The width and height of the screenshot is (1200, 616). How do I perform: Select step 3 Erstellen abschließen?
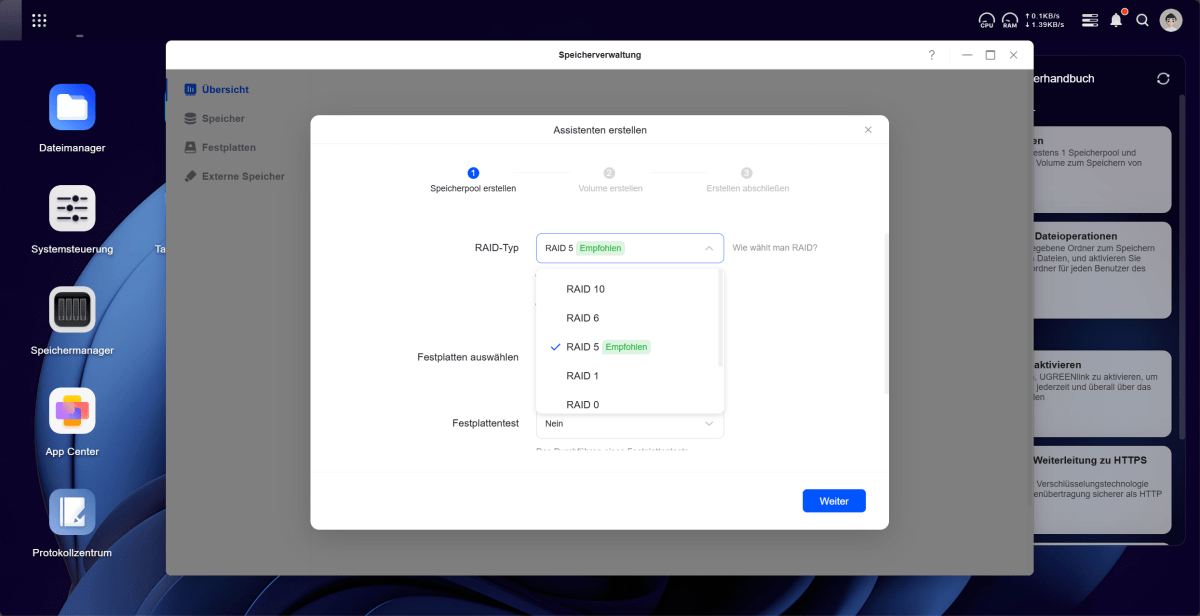(747, 180)
